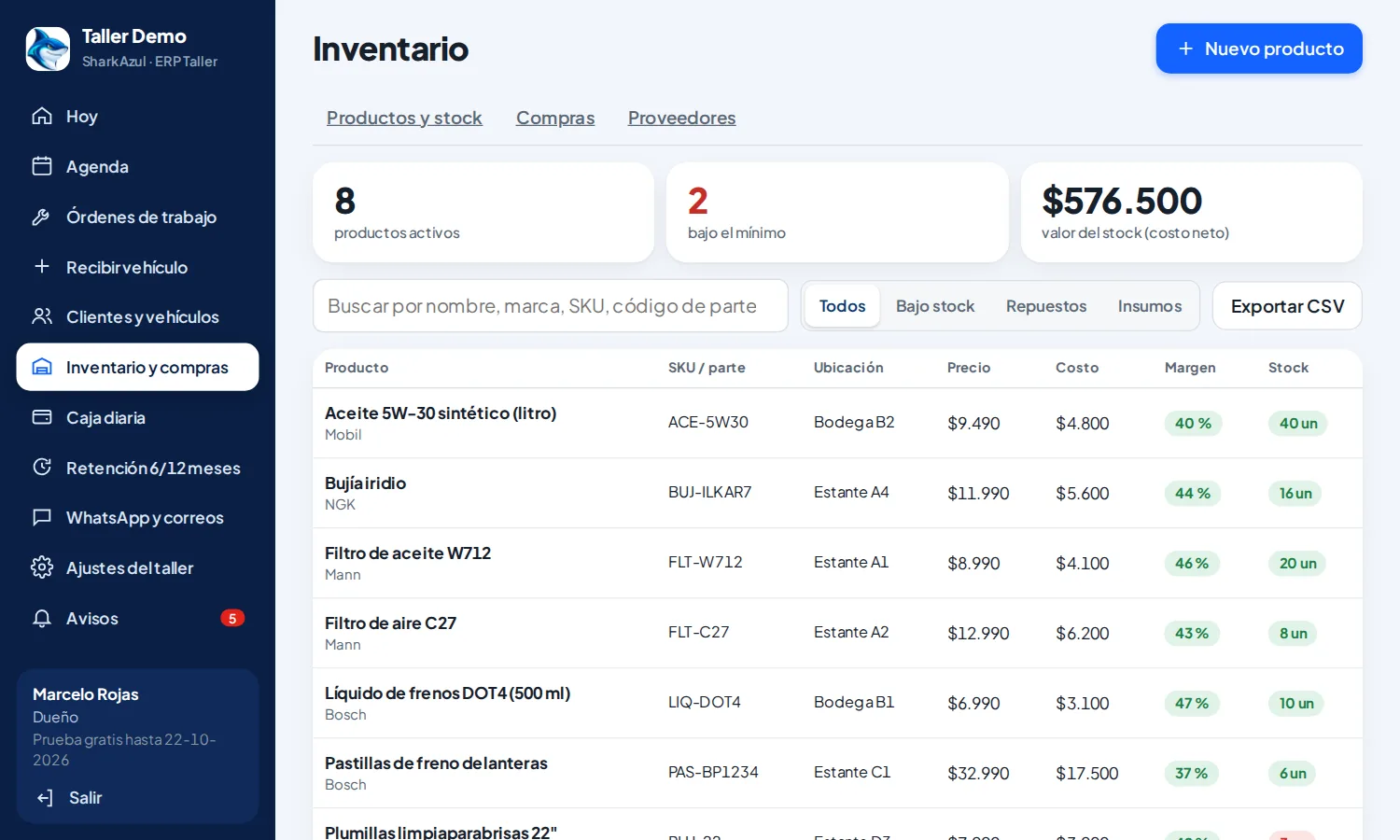Screen dimensions: 1400x840
Task: Go to the Proveedores tab
Action: [x=681, y=118]
